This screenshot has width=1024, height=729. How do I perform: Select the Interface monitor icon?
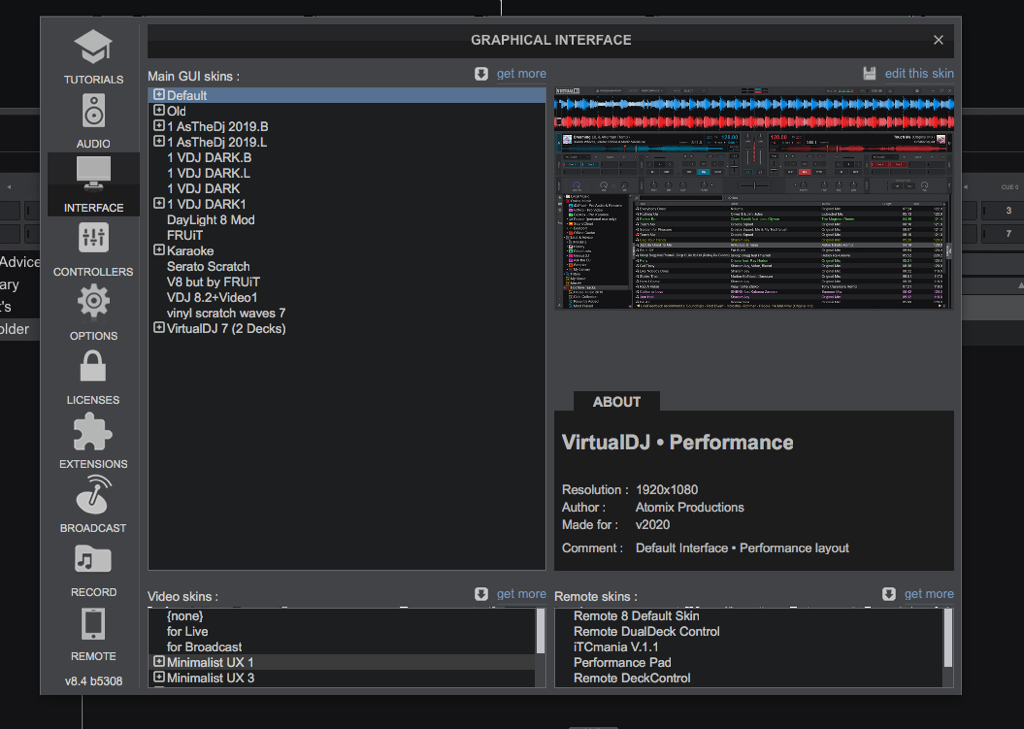pyautogui.click(x=93, y=173)
